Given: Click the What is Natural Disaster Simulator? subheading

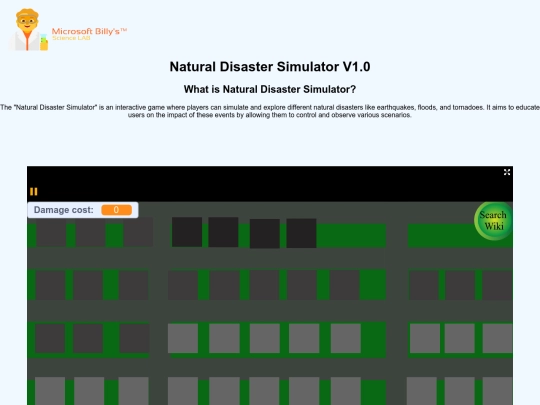Looking at the screenshot, I should (x=270, y=90).
